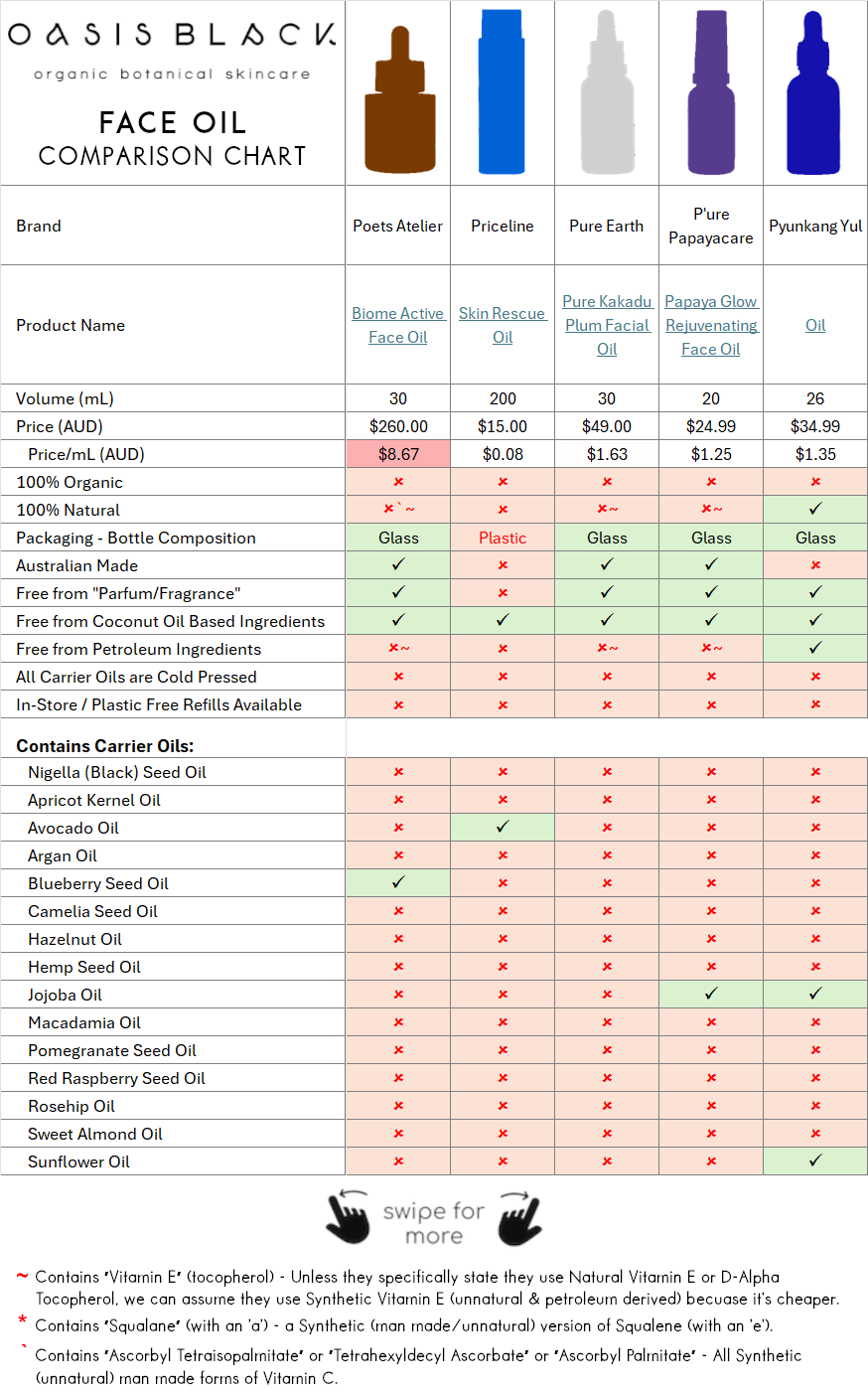Click Avocado Oil checkmark under Priceline
The image size is (868, 1391).
click(503, 827)
